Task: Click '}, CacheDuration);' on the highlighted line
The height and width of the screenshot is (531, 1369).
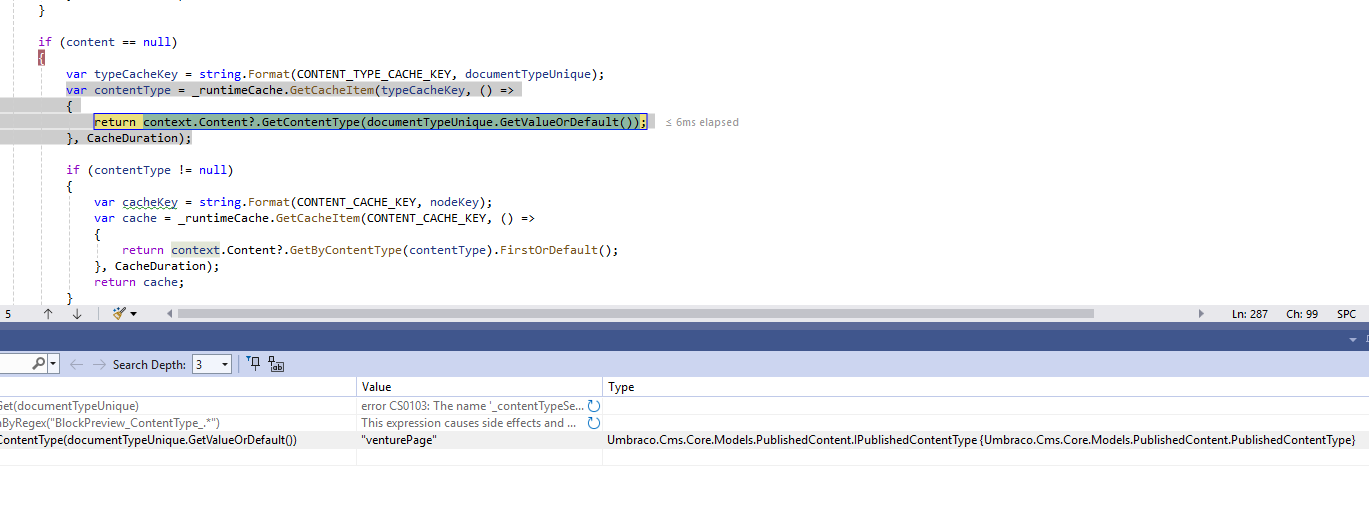Action: (x=129, y=138)
